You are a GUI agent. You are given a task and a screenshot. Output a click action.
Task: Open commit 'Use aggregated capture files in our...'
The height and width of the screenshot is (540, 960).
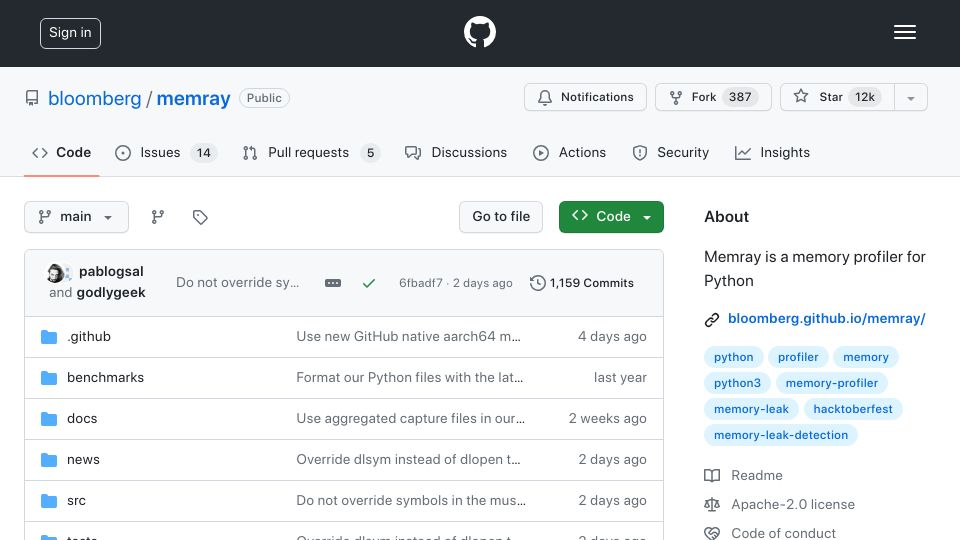coord(410,419)
